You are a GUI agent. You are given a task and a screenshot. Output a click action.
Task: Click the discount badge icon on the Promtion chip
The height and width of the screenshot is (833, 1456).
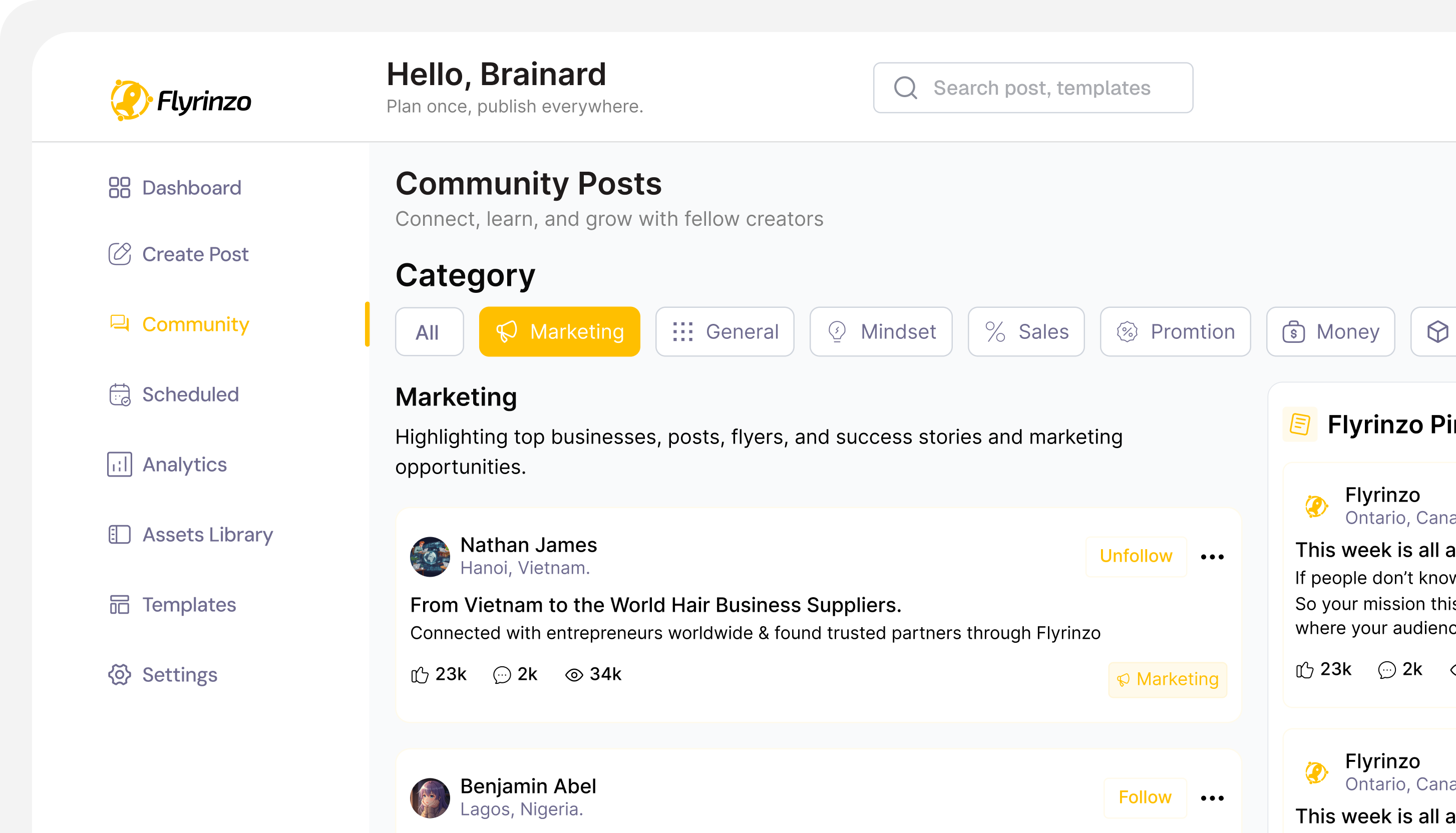(x=1127, y=331)
